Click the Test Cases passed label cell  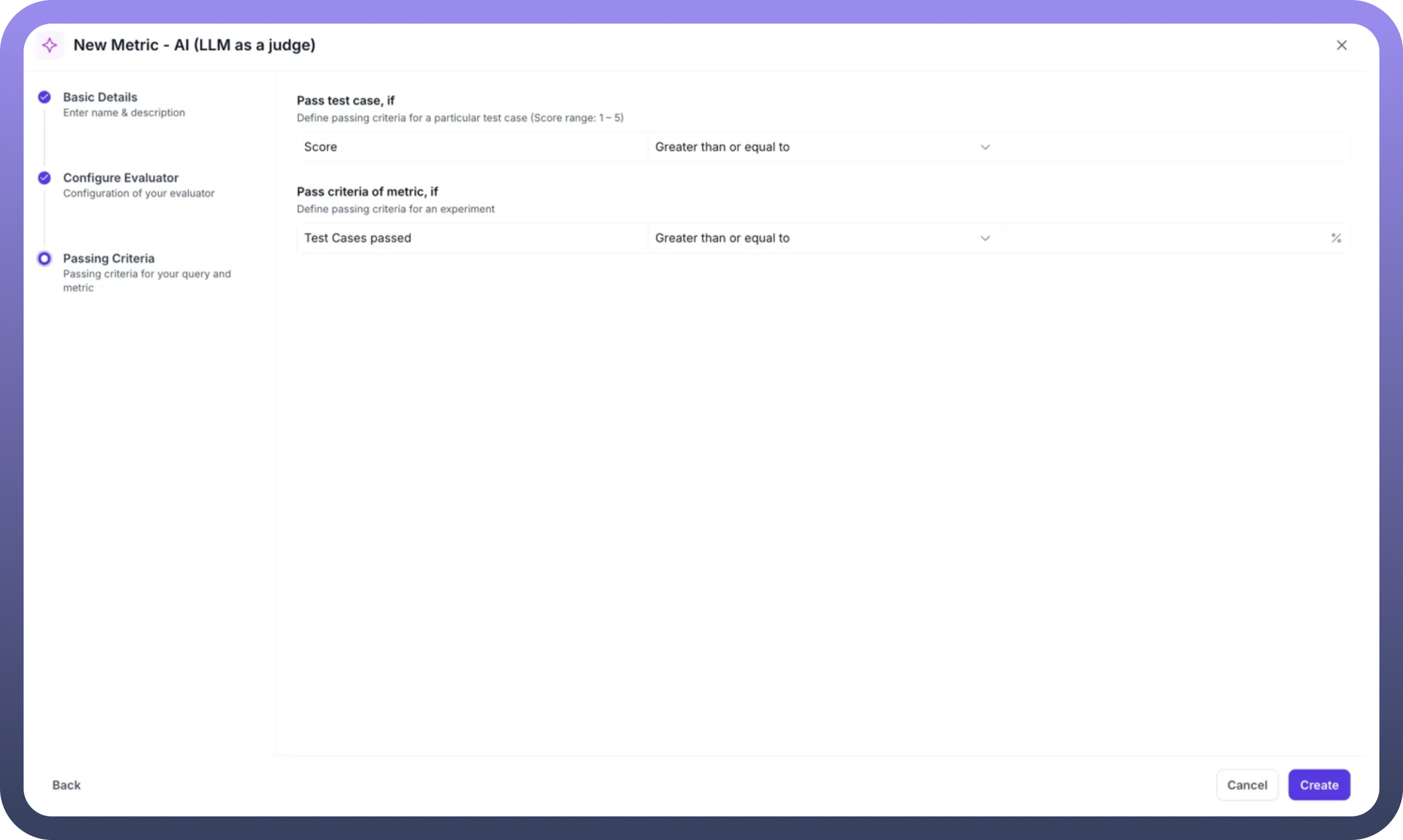pos(472,238)
